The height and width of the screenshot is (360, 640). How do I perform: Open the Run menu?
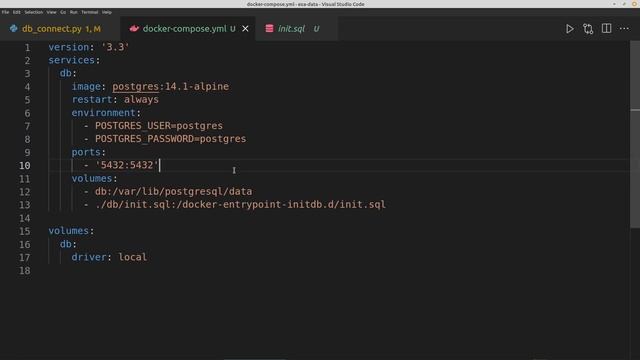(x=73, y=12)
